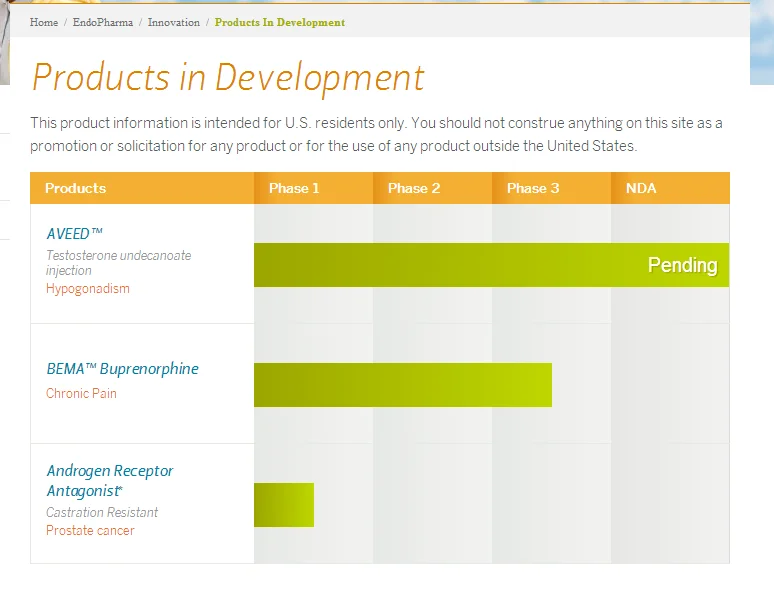The width and height of the screenshot is (774, 590).
Task: Click AVEED green progress bar
Action: click(492, 265)
